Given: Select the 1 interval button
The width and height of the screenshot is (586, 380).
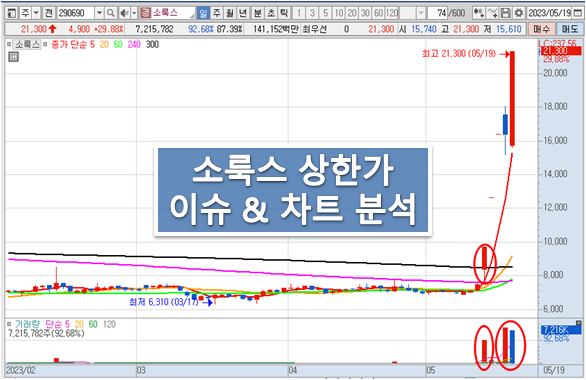Looking at the screenshot, I should (299, 13).
